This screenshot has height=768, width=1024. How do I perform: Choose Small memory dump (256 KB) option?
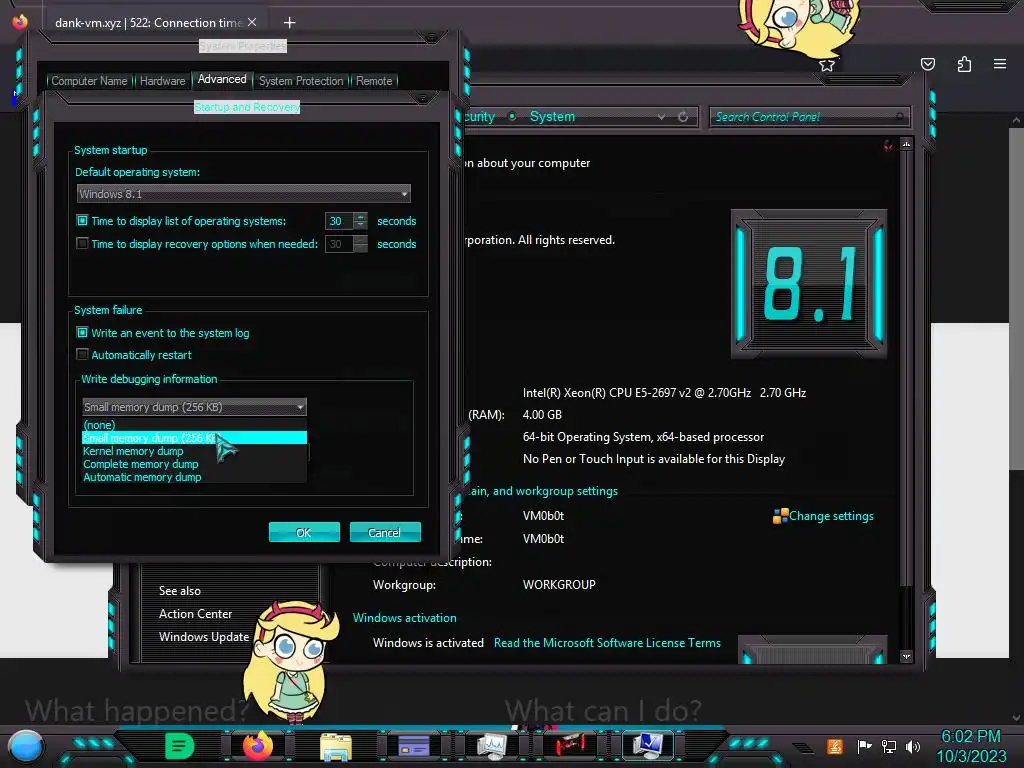click(x=194, y=438)
